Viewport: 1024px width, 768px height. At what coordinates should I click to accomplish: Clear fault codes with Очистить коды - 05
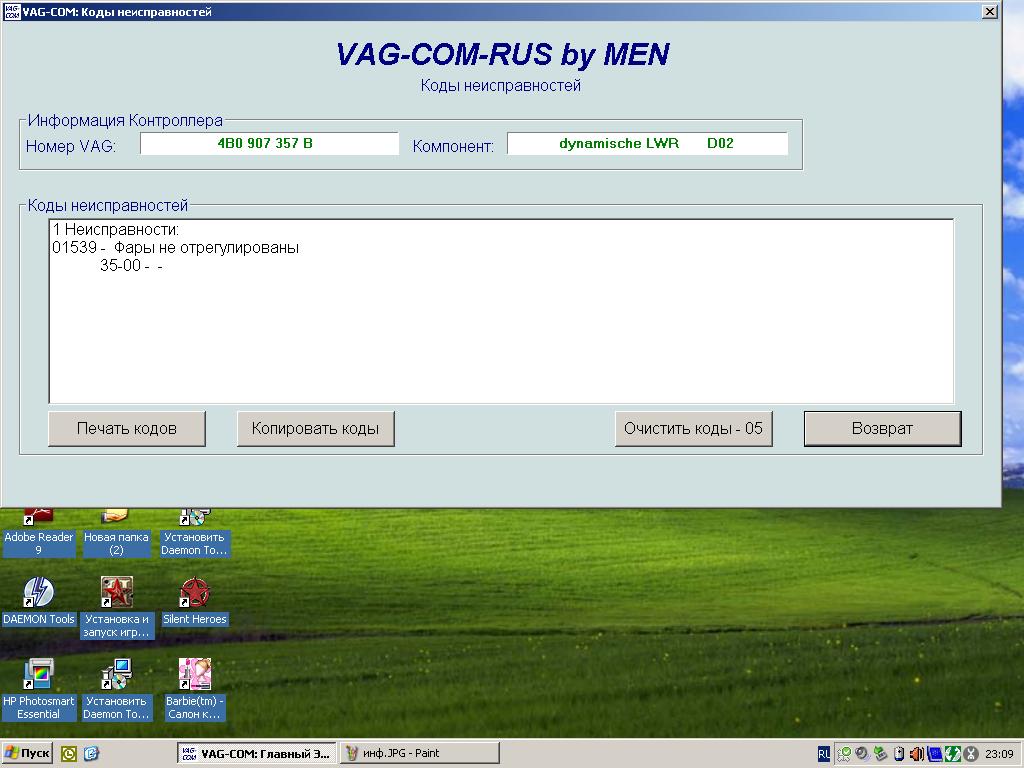coord(693,428)
